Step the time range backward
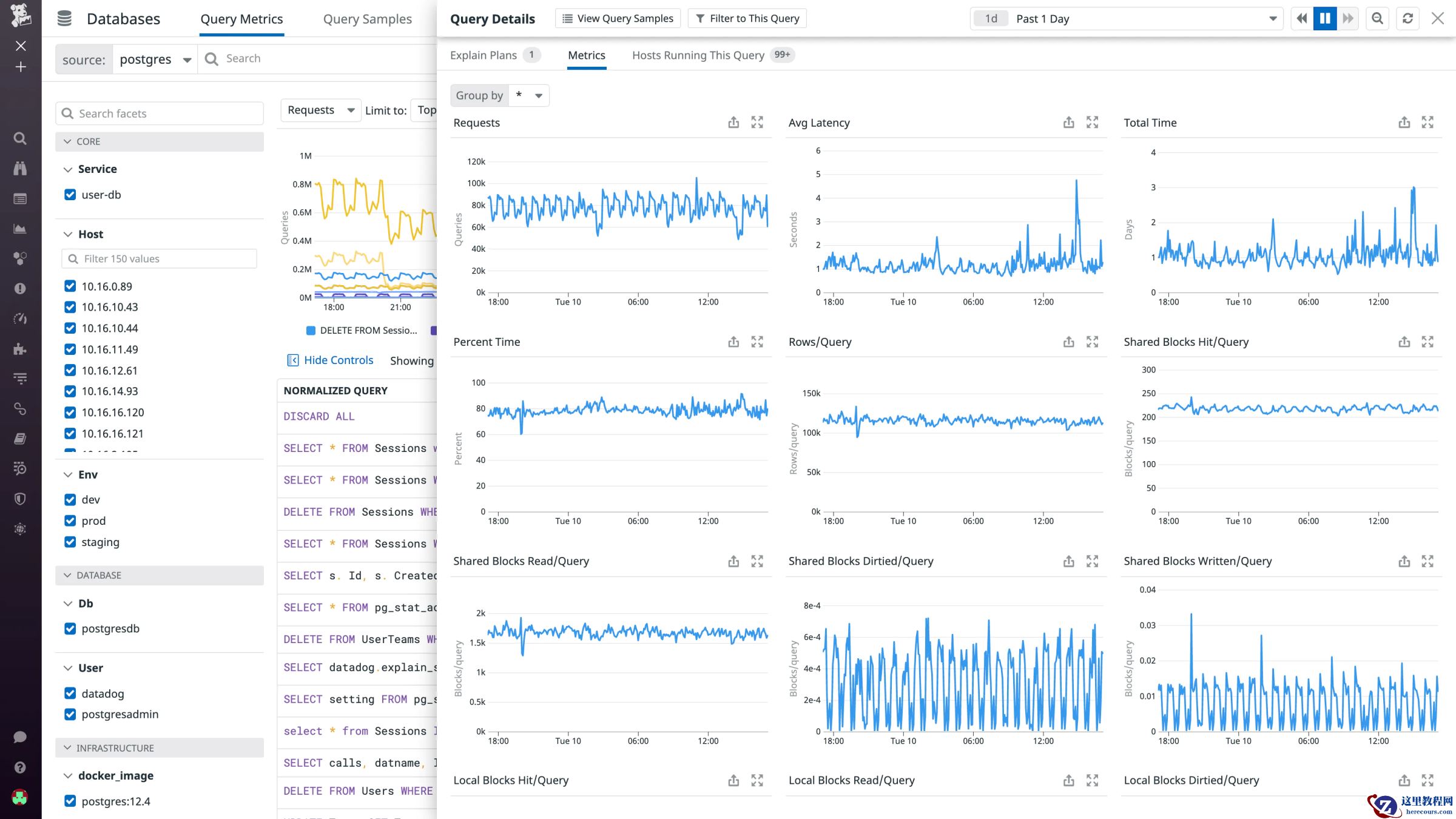 pos(1301,19)
